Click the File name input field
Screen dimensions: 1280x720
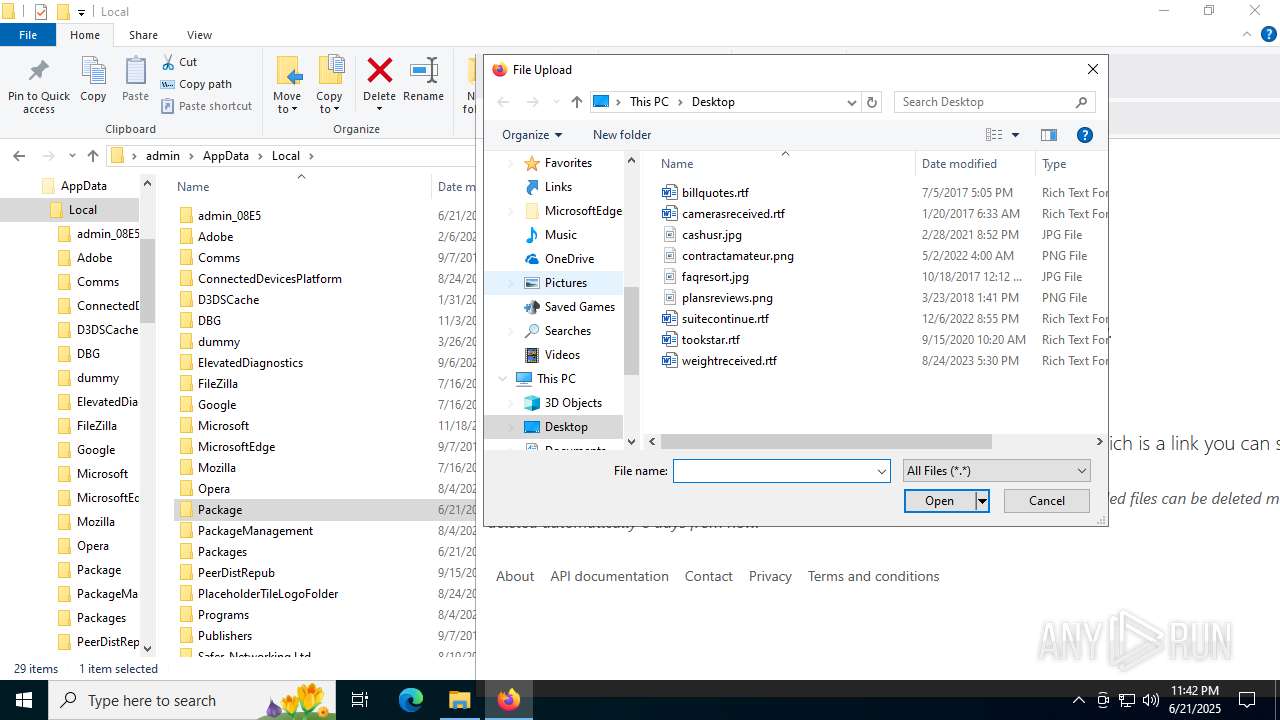[x=774, y=471]
